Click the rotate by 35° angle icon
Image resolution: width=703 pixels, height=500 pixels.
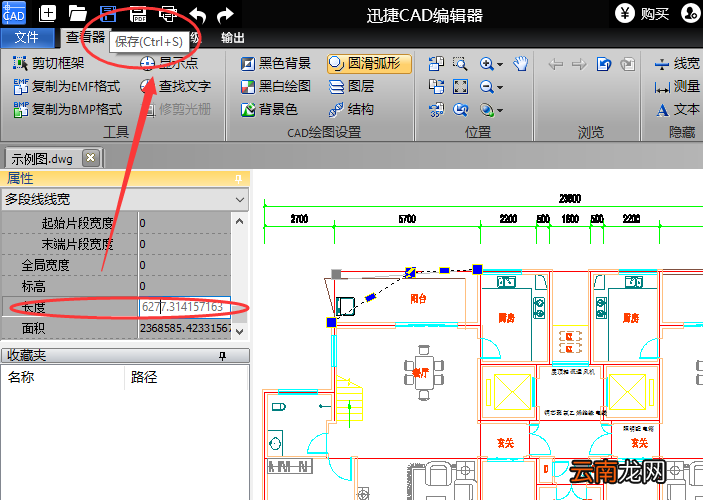coord(436,109)
